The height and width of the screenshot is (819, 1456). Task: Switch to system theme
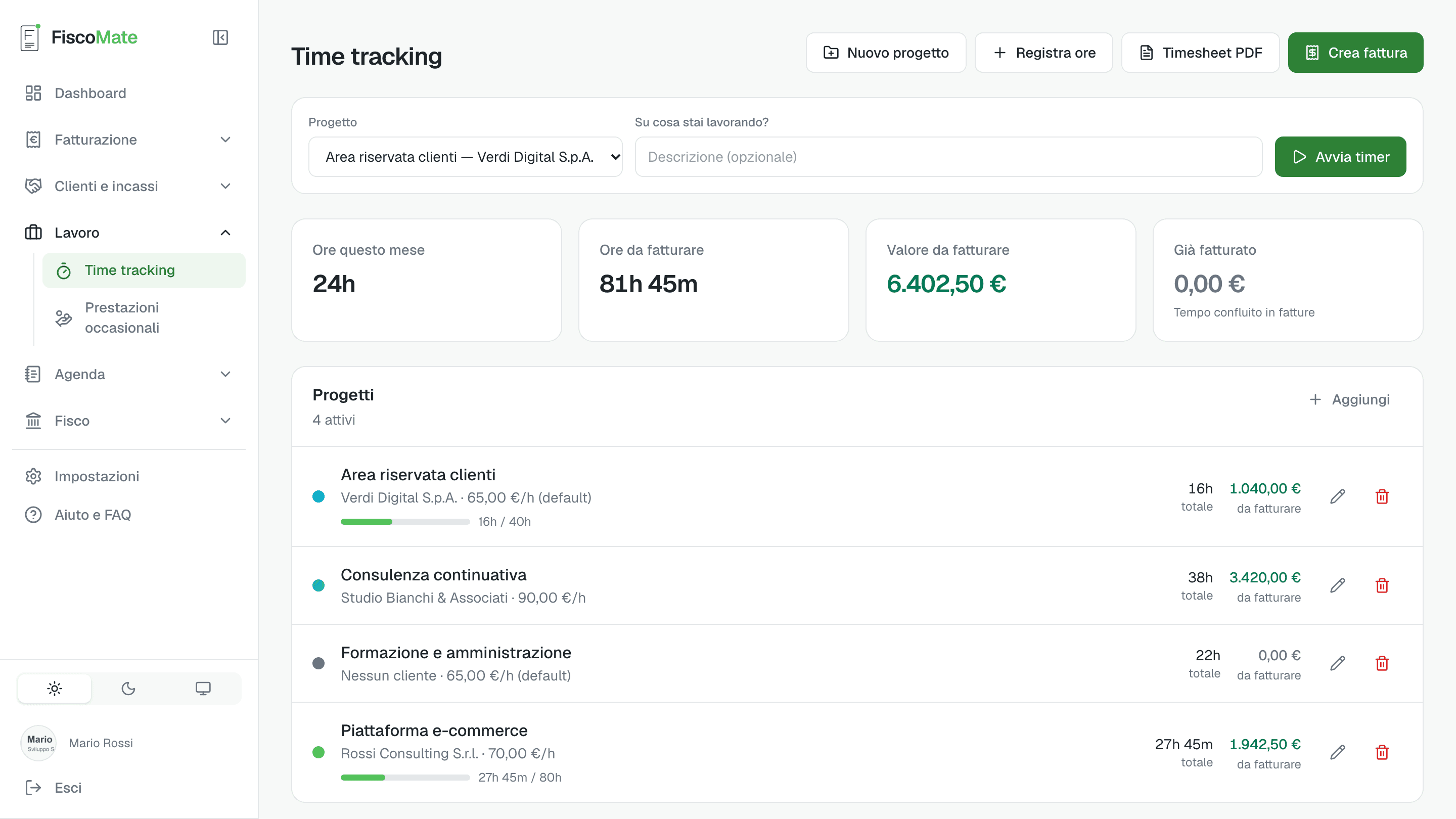coord(203,689)
